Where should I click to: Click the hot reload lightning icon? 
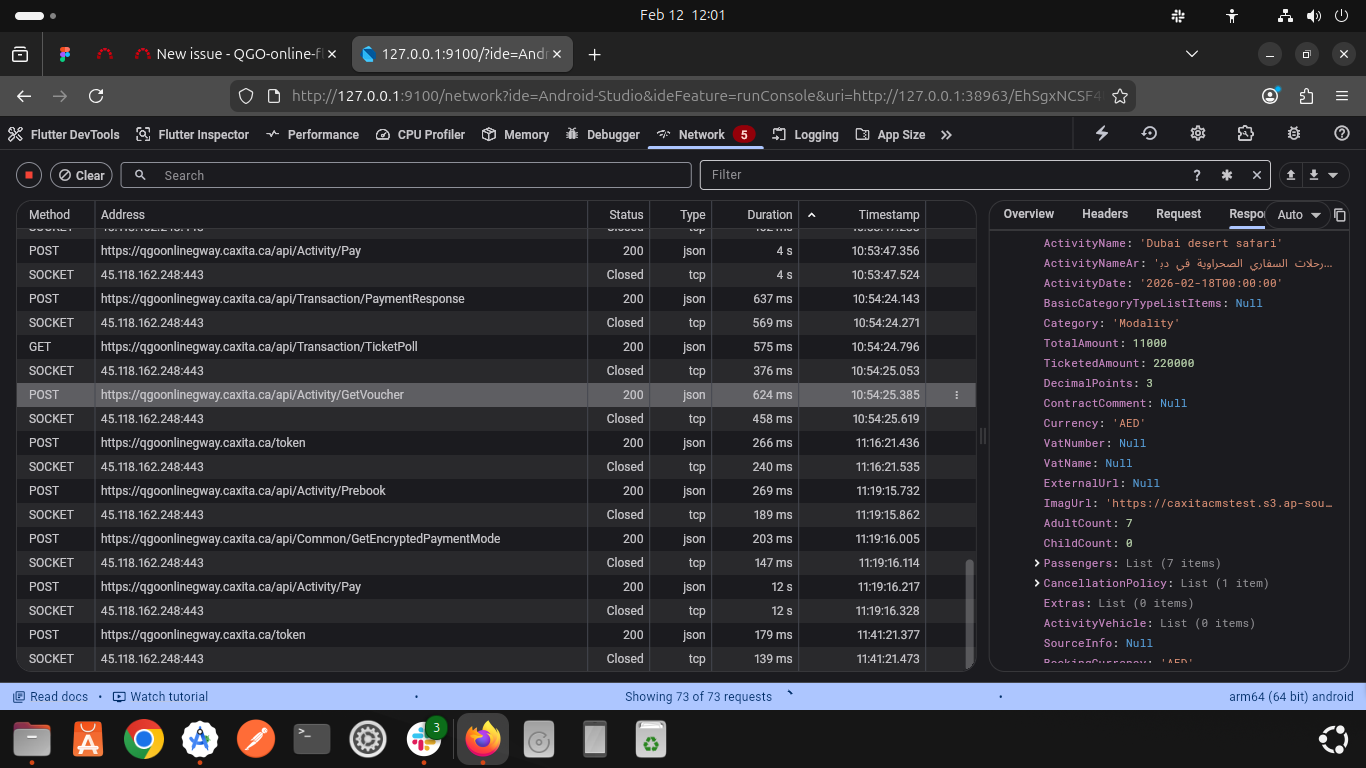[1102, 134]
